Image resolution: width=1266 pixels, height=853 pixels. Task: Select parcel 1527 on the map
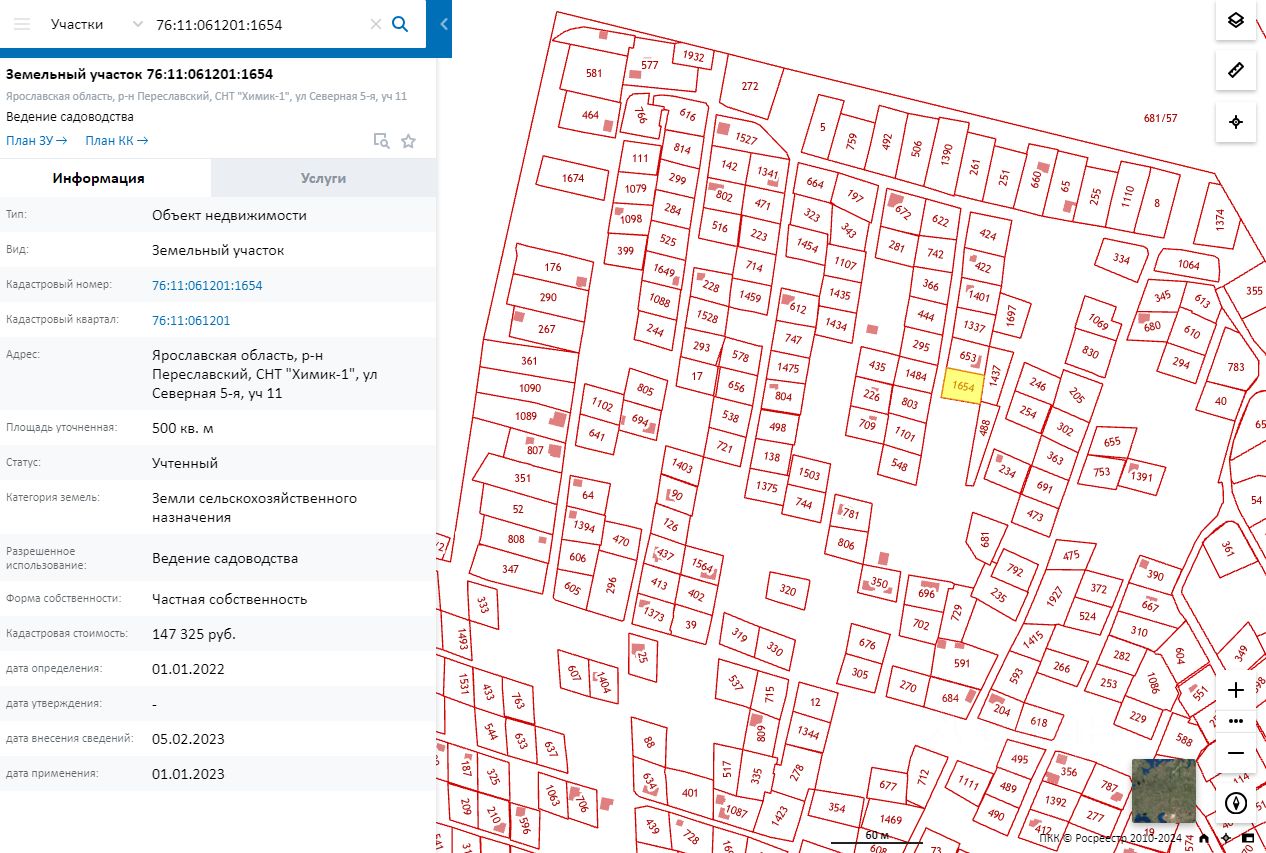(746, 138)
